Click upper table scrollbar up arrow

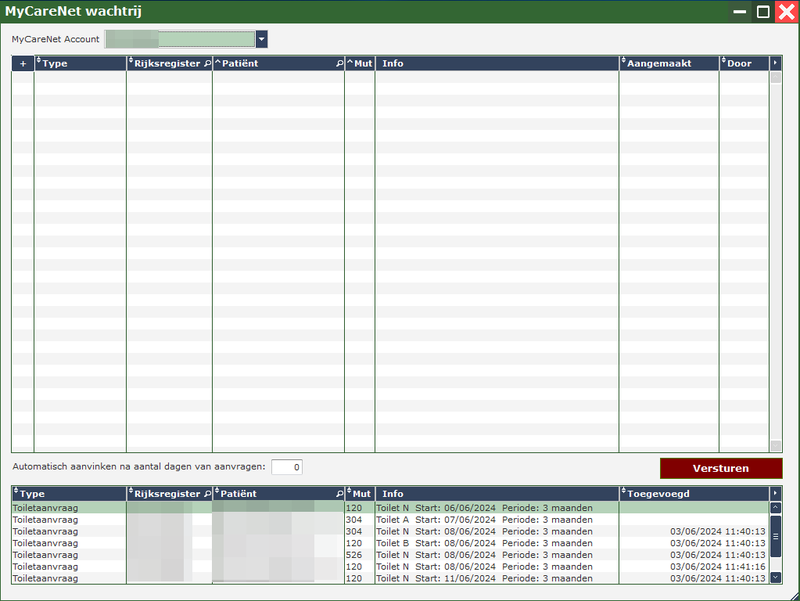(x=776, y=78)
